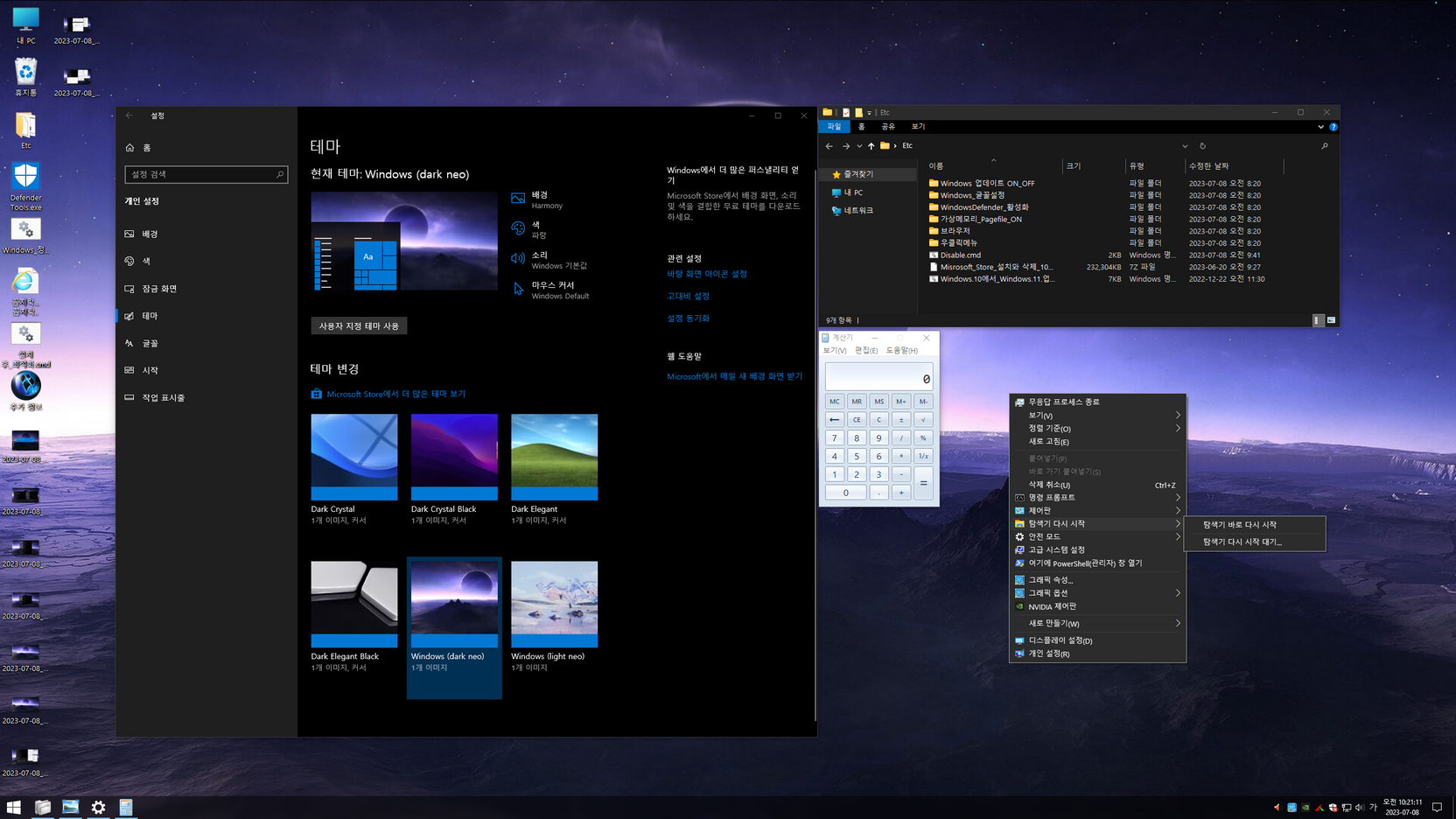This screenshot has width=1456, height=819.
Task: Open Calculator 편집(E) menu
Action: pyautogui.click(x=866, y=351)
